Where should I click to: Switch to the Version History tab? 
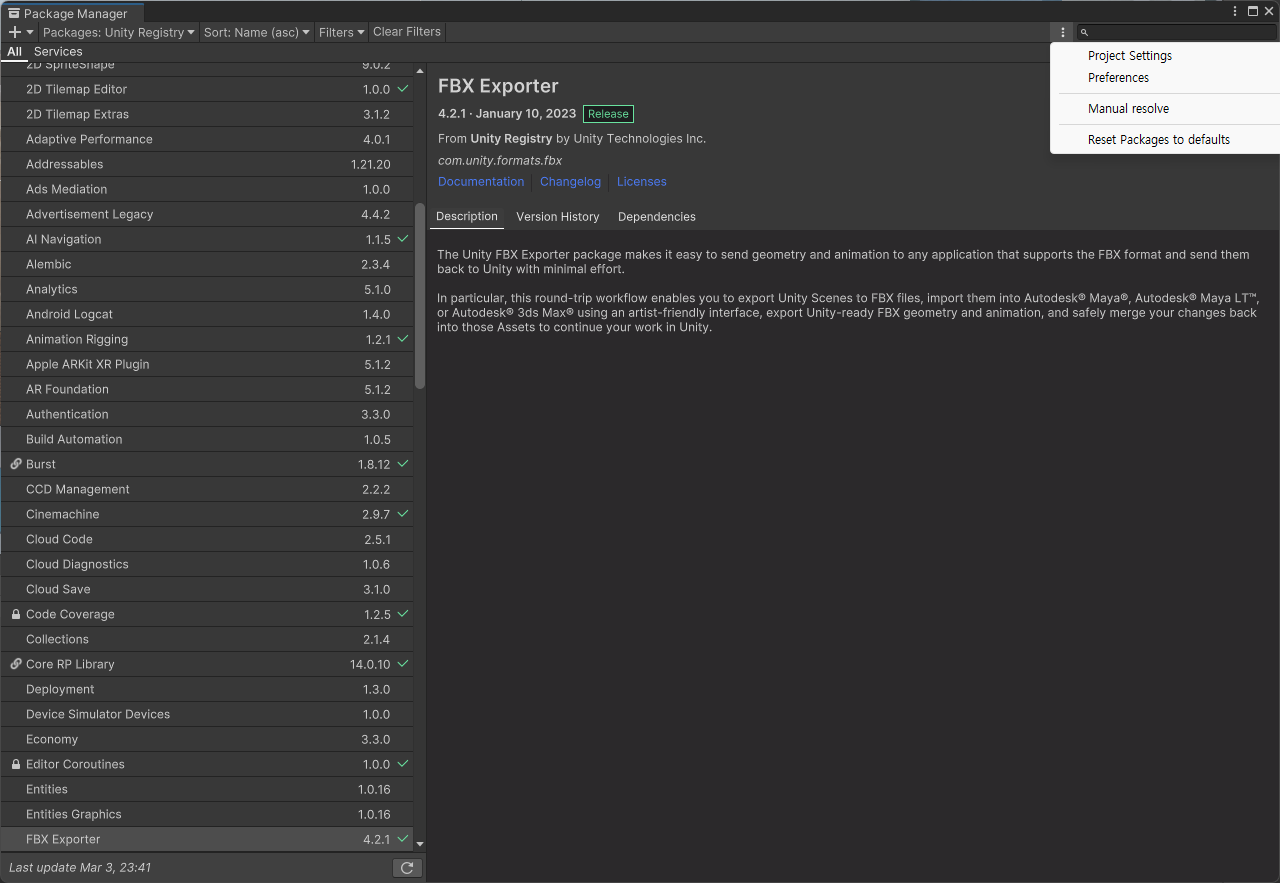tap(557, 217)
